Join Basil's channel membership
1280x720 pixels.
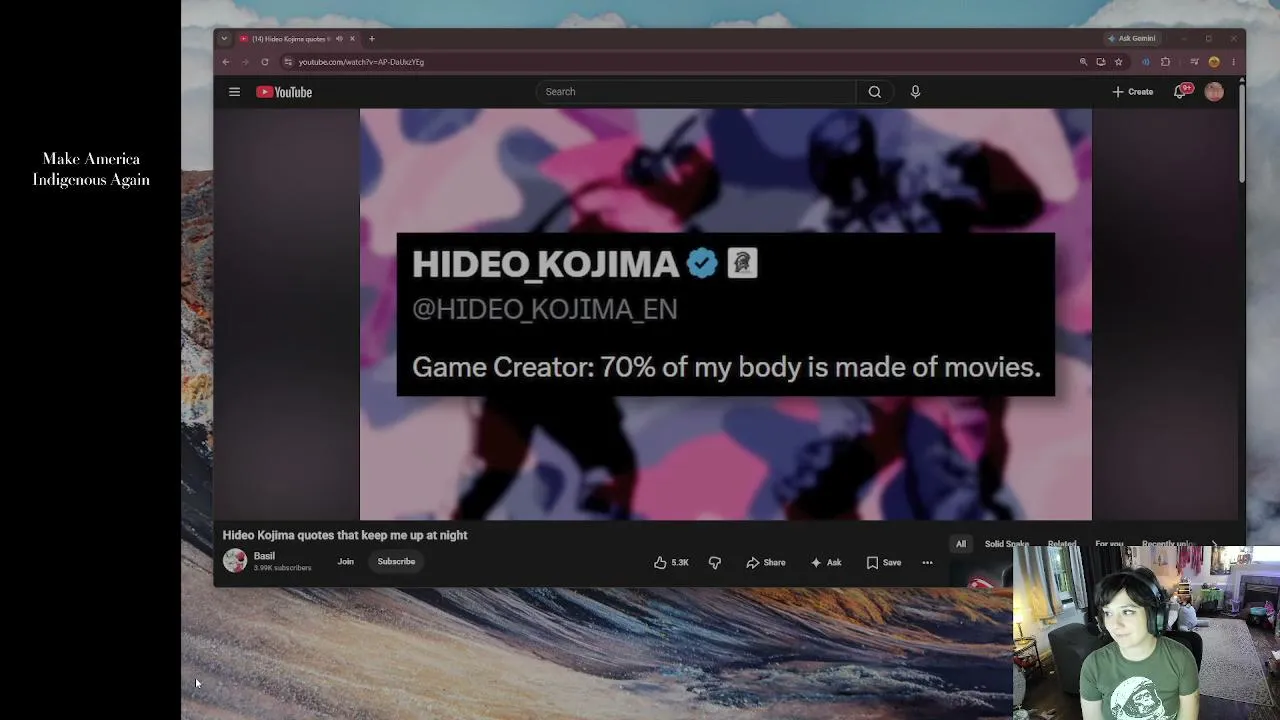pyautogui.click(x=346, y=562)
